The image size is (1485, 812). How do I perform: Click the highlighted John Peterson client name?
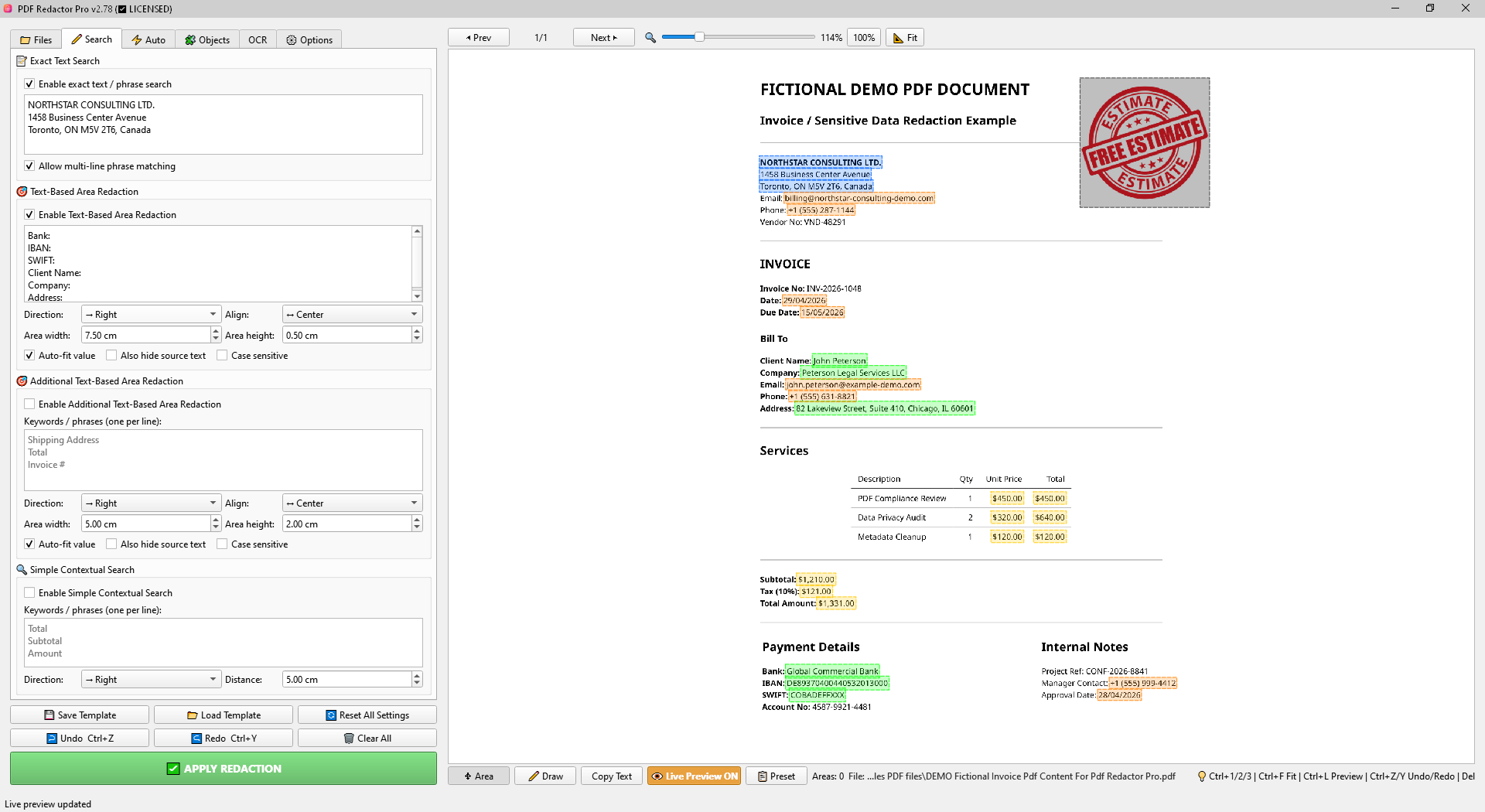(x=840, y=361)
